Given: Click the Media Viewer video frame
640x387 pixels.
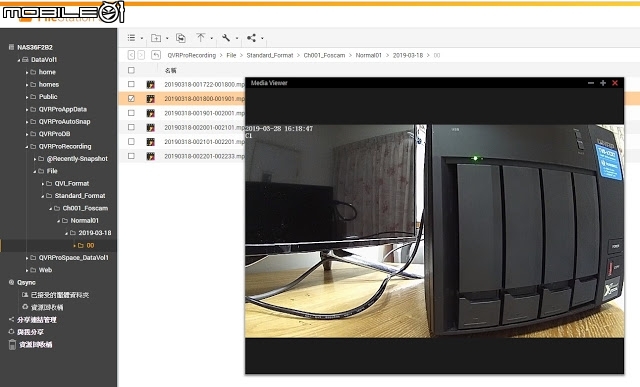Looking at the screenshot, I should tap(434, 231).
